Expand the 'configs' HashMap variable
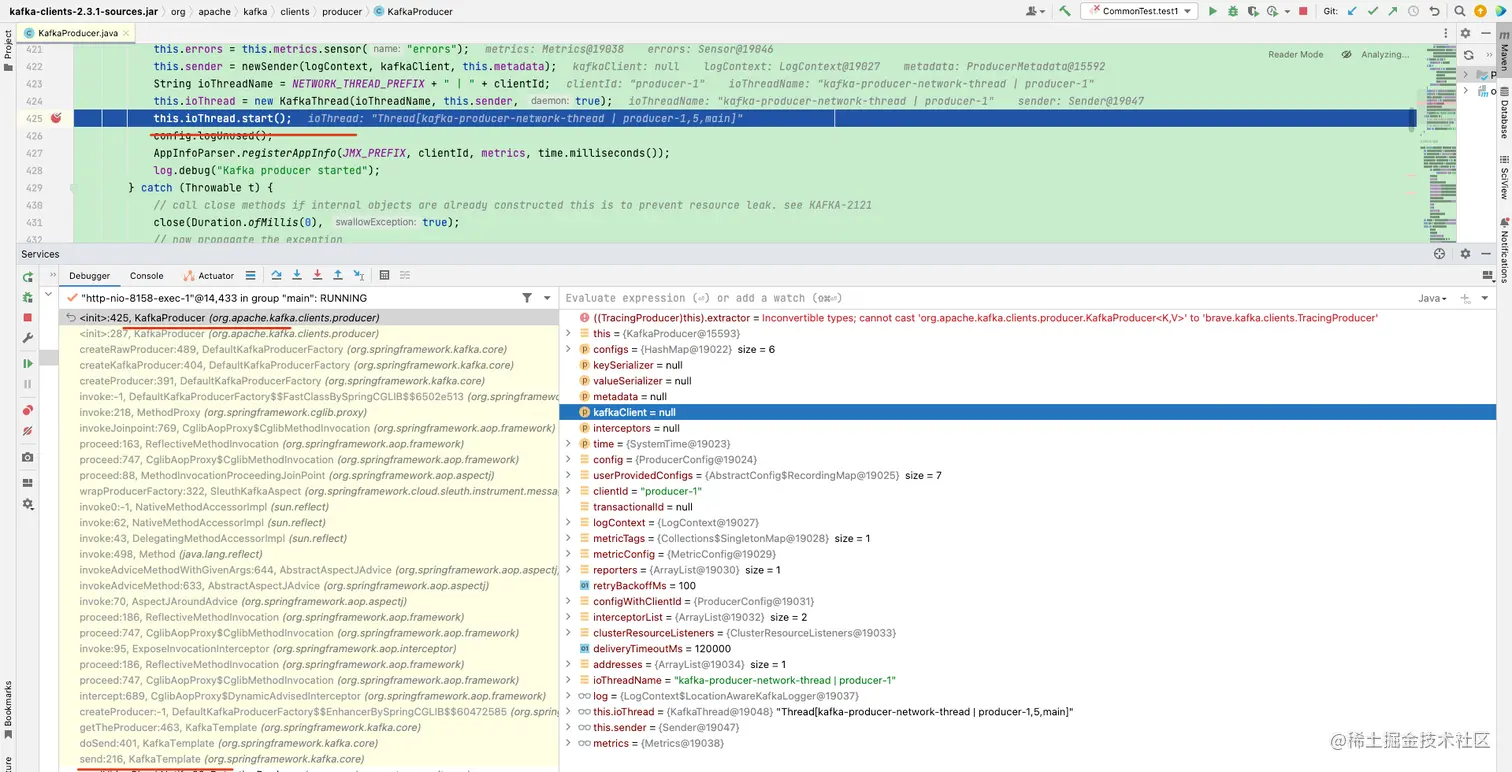Viewport: 1512px width, 772px height. click(x=569, y=349)
